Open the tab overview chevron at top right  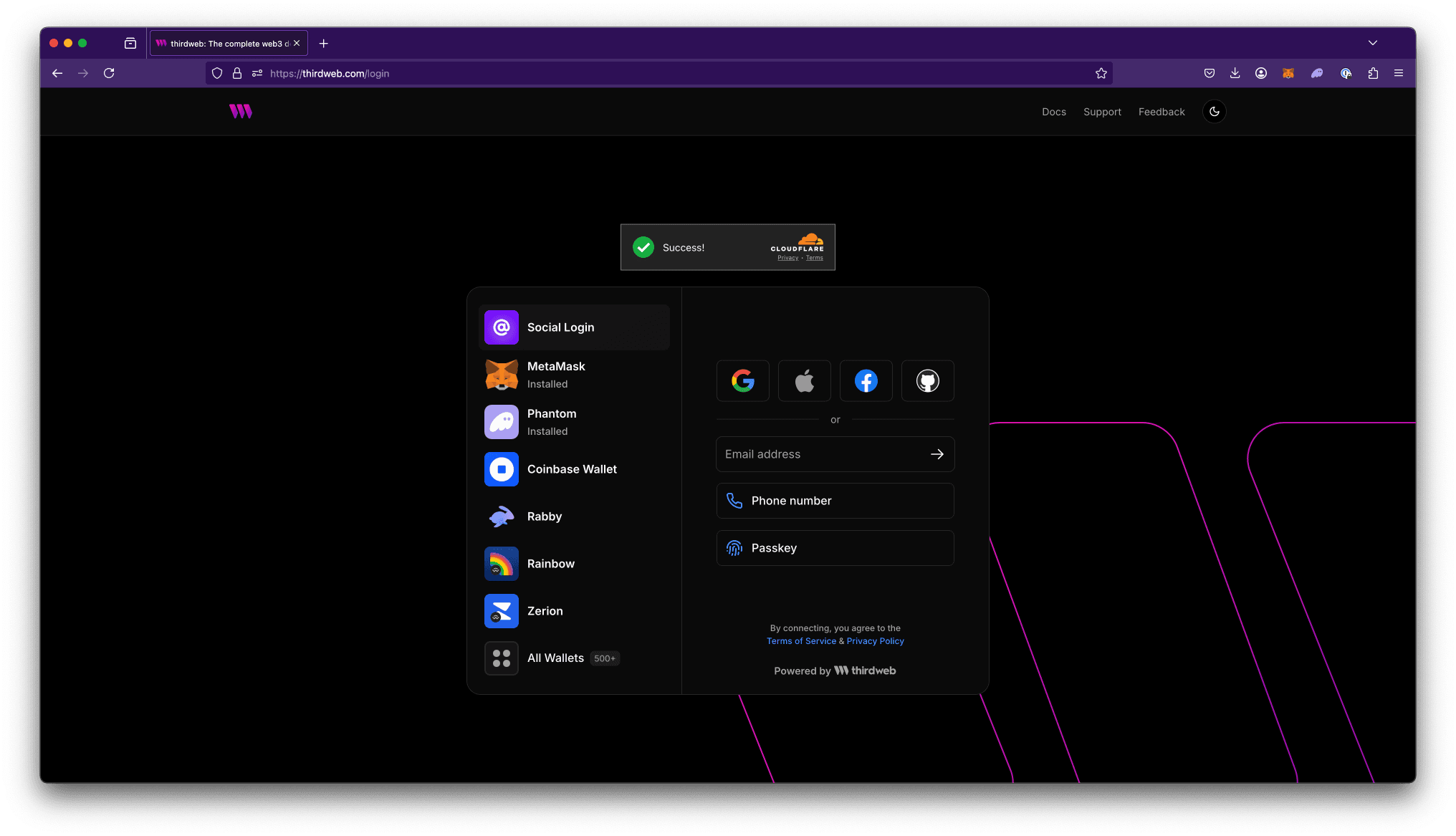point(1373,43)
